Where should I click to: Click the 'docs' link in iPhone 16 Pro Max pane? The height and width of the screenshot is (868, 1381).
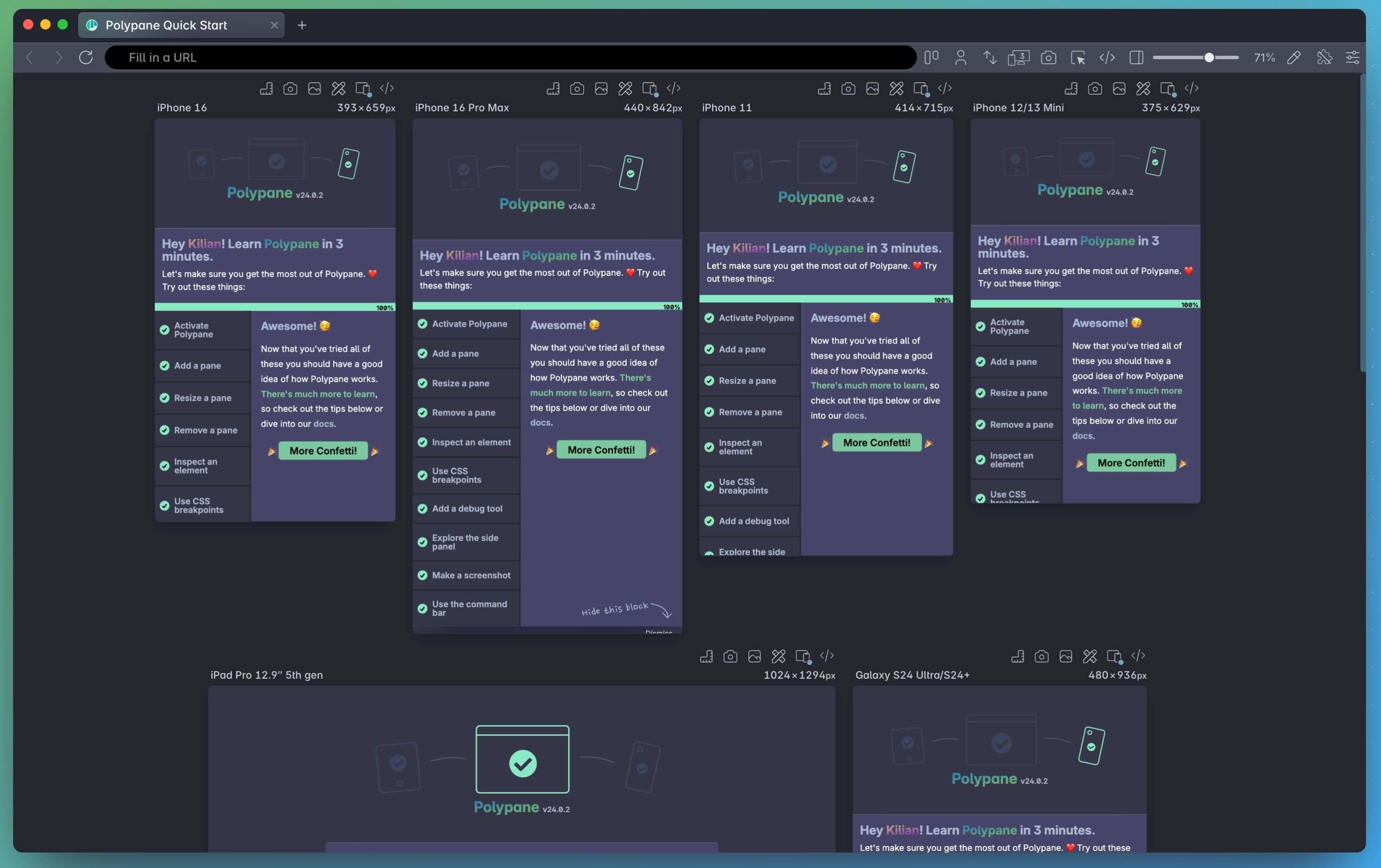[540, 423]
